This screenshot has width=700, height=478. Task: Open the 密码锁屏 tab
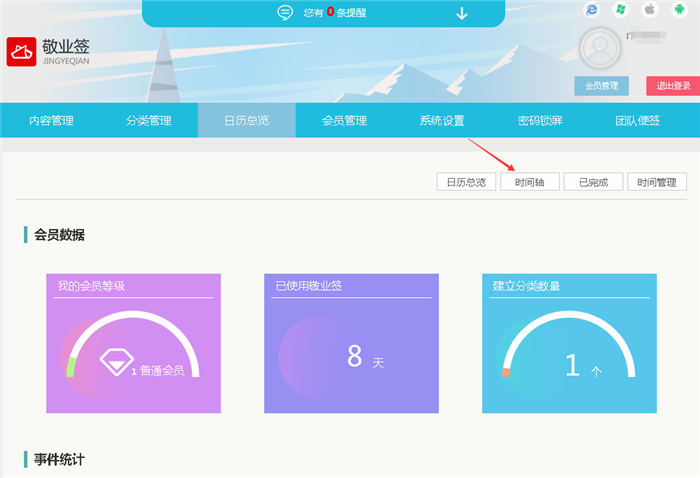[540, 121]
